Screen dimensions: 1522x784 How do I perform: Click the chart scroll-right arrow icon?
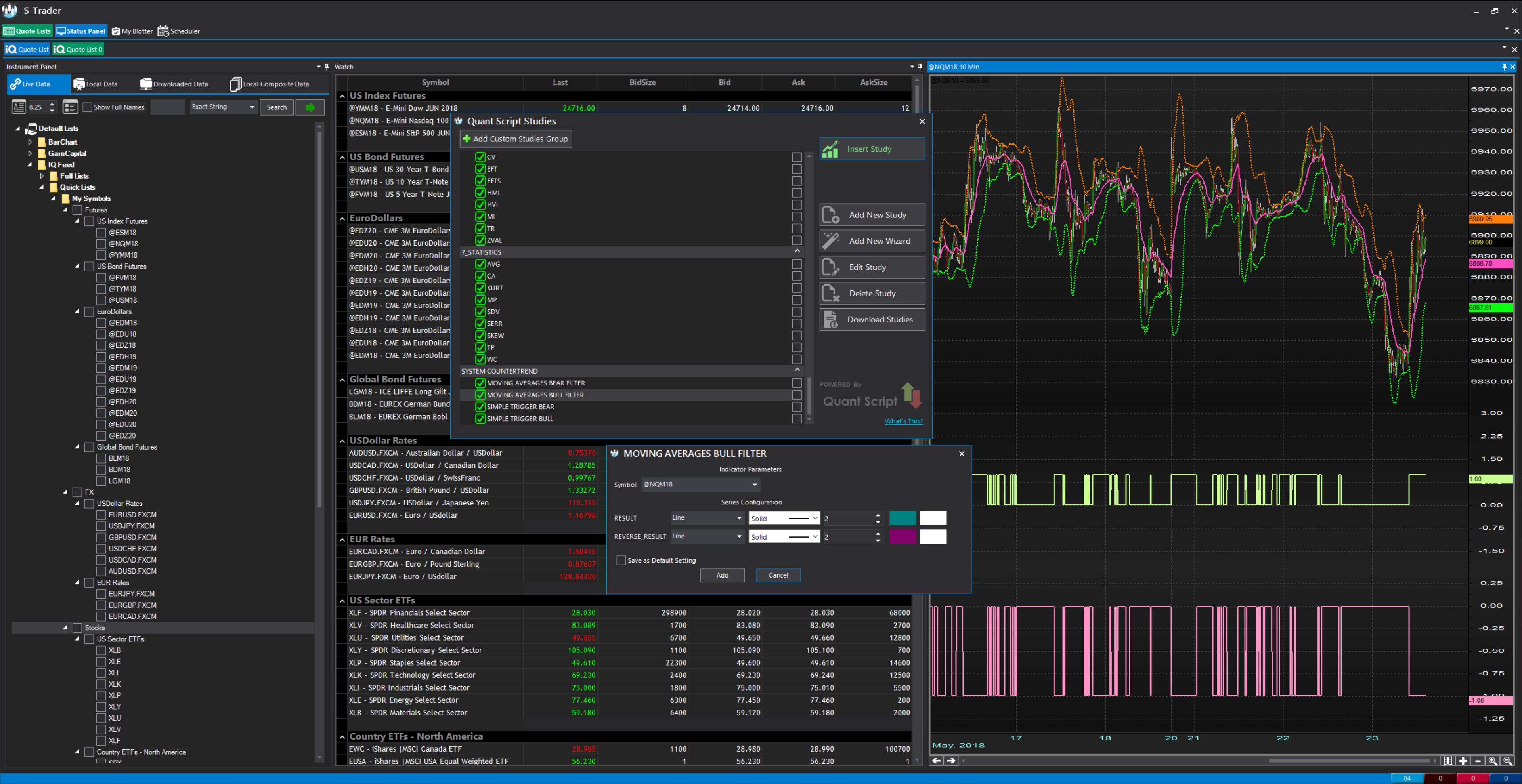(951, 761)
